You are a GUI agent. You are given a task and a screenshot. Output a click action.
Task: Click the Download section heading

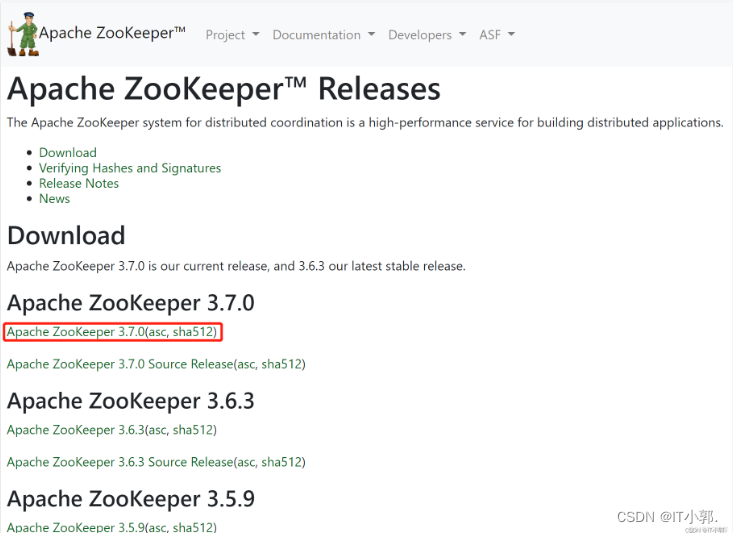coord(66,235)
